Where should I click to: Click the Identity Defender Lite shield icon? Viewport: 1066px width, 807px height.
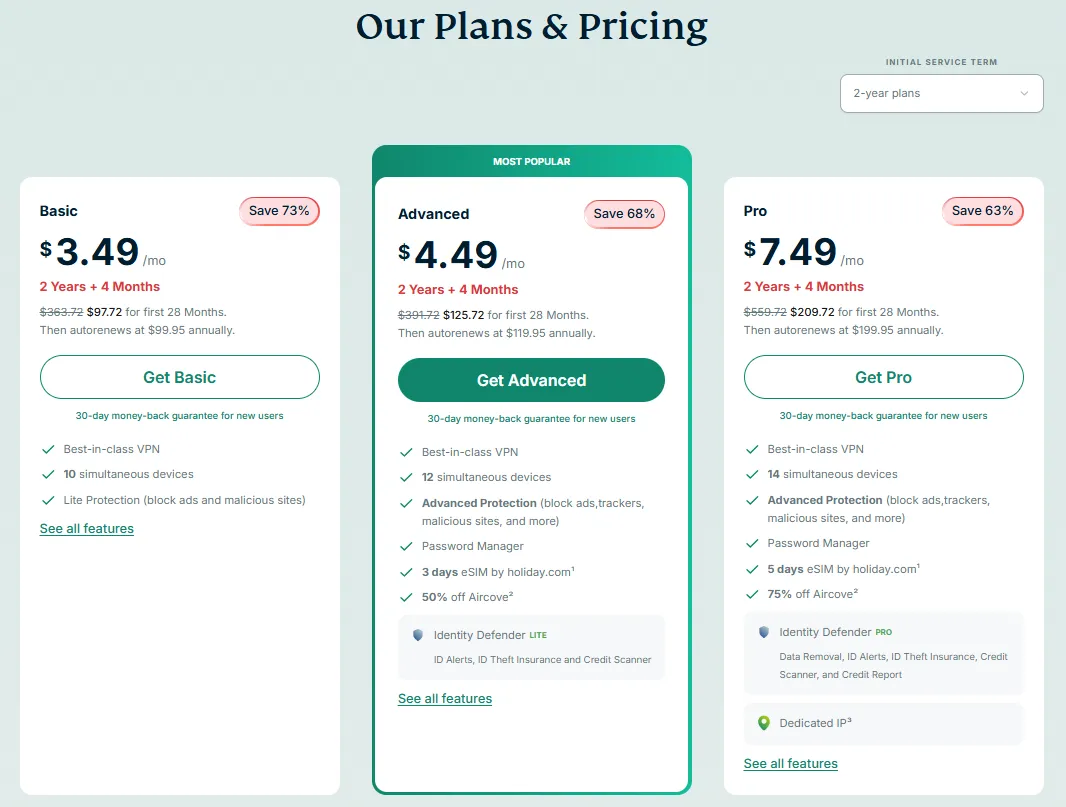[x=417, y=635]
